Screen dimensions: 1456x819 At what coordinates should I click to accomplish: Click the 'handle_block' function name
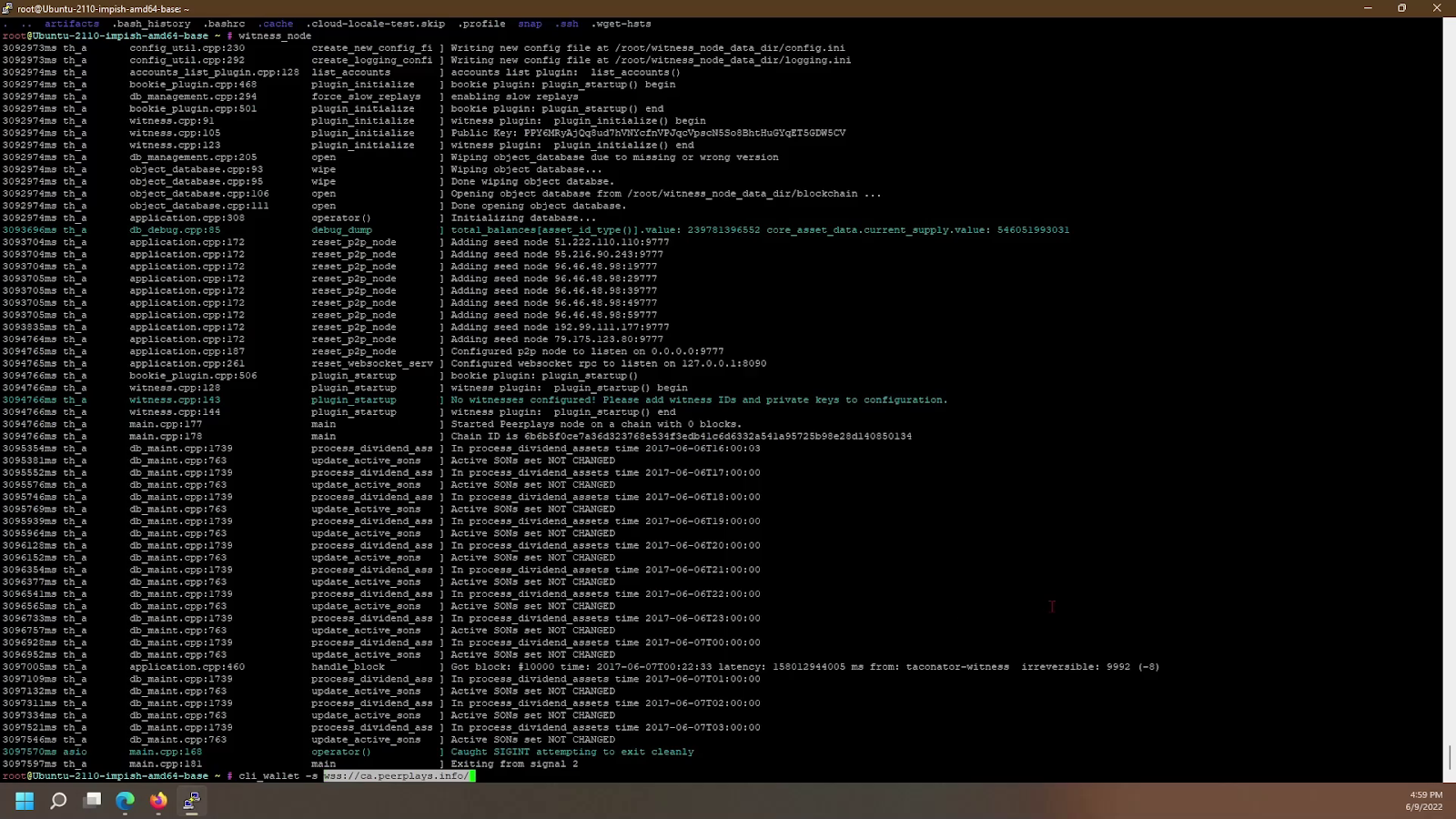348,667
